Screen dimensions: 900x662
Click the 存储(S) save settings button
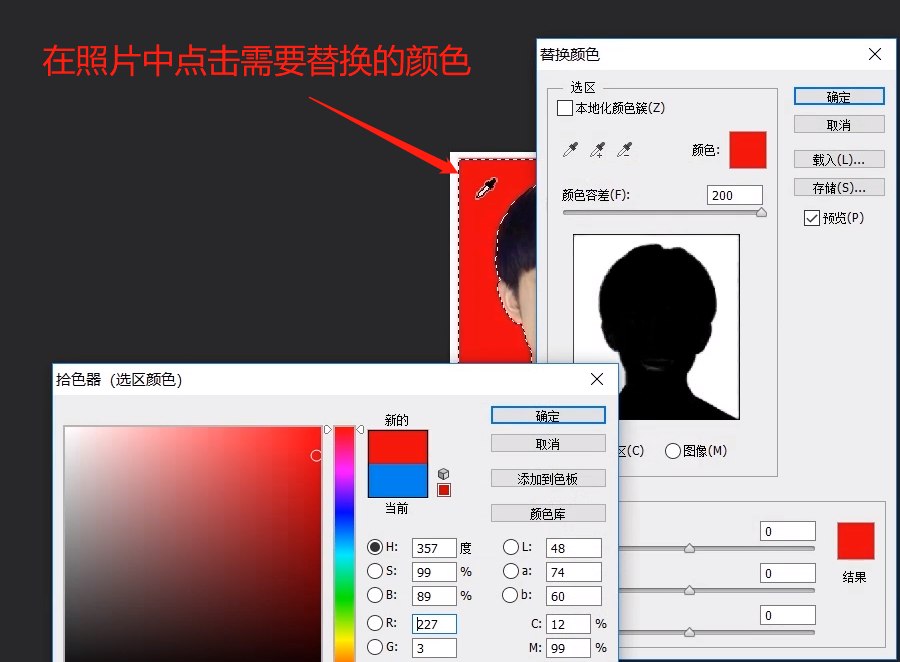[x=838, y=187]
